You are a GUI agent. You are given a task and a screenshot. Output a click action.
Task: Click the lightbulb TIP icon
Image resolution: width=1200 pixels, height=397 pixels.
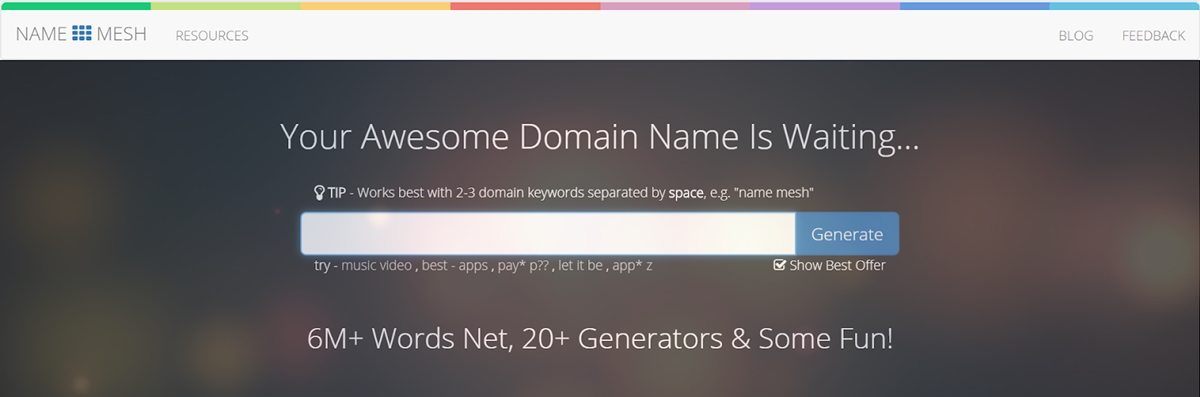(320, 192)
